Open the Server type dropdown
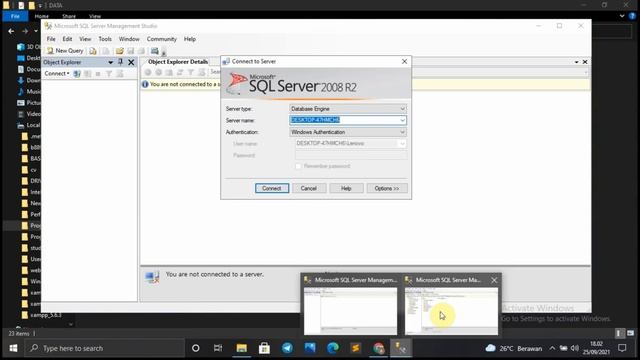The width and height of the screenshot is (640, 360). tap(348, 109)
